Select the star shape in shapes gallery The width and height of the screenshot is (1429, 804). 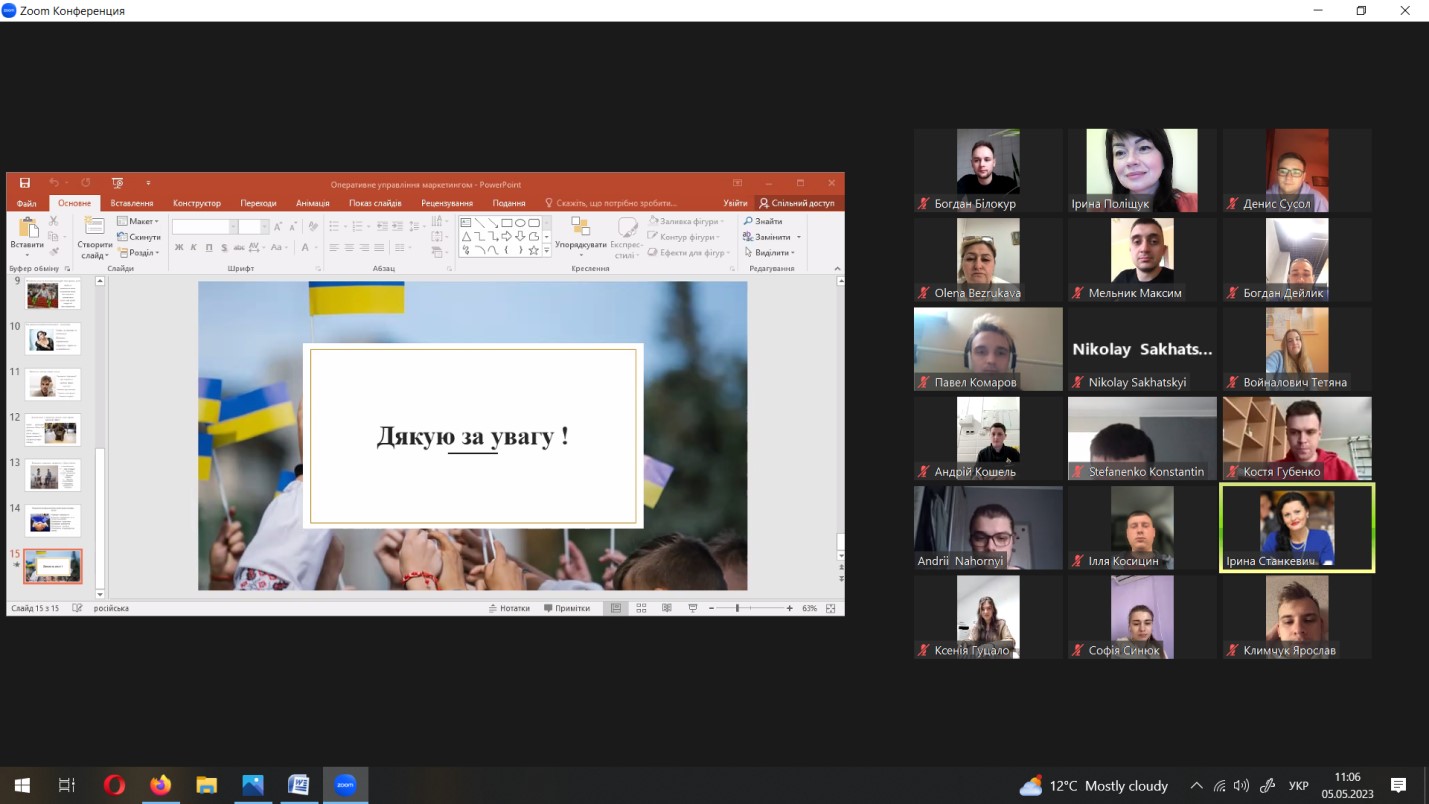[534, 250]
